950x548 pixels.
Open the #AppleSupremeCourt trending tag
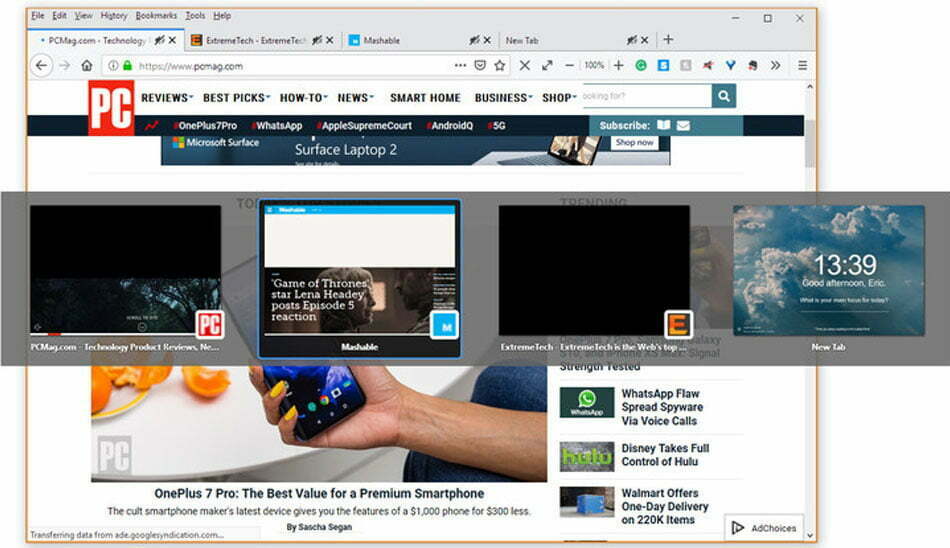[364, 125]
